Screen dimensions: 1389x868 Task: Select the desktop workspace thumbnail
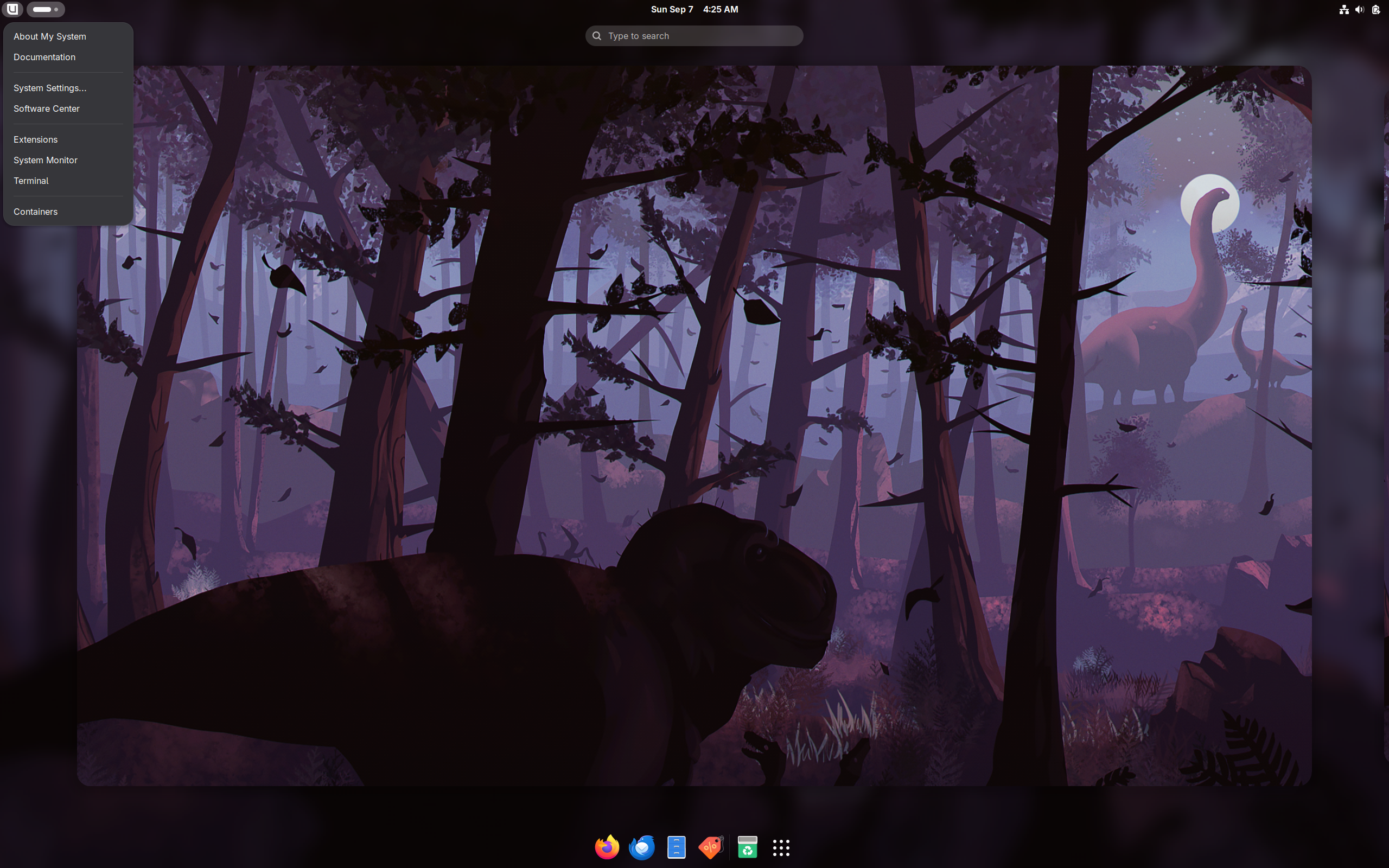(694, 425)
